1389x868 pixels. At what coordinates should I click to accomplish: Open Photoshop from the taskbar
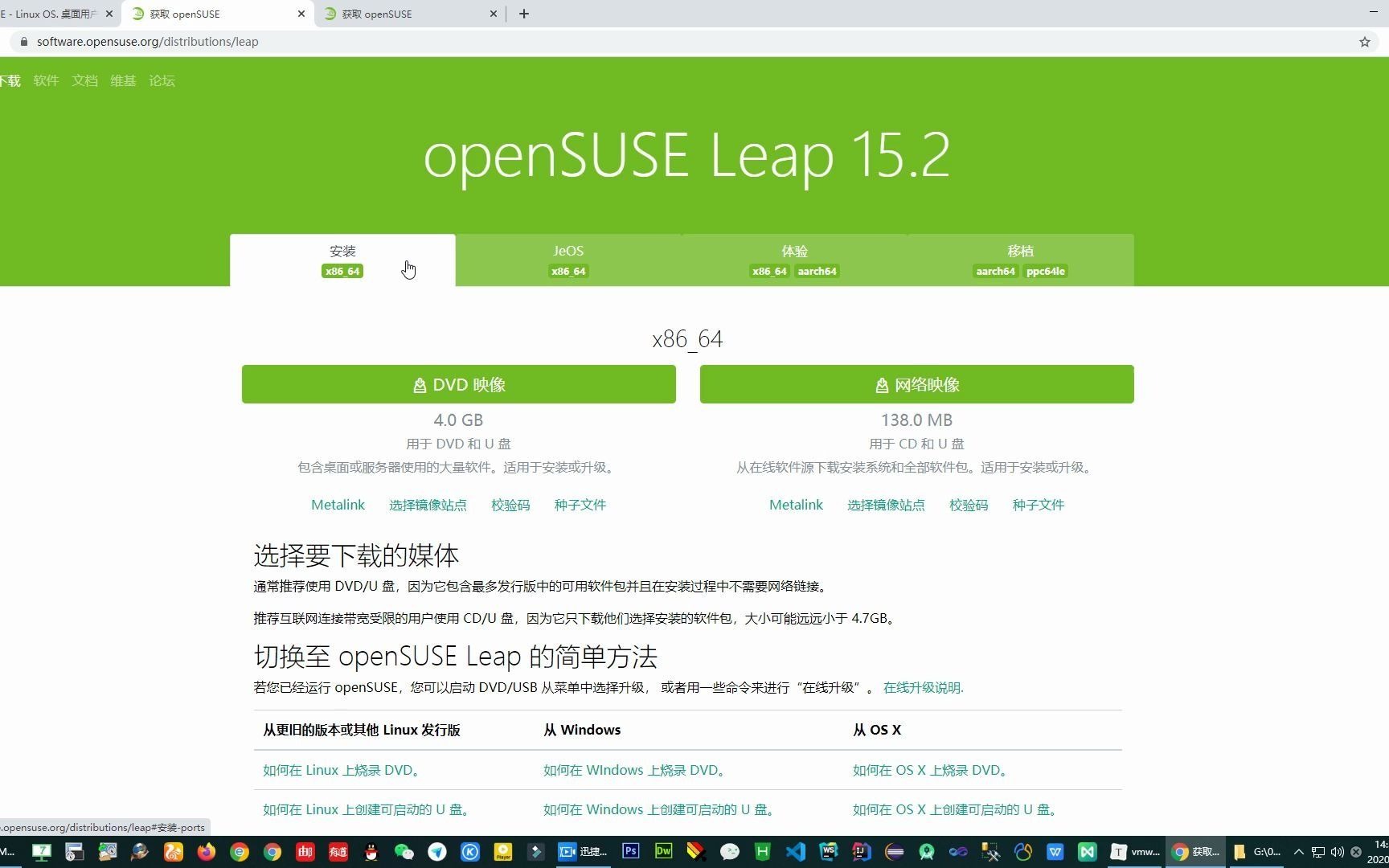click(x=631, y=851)
